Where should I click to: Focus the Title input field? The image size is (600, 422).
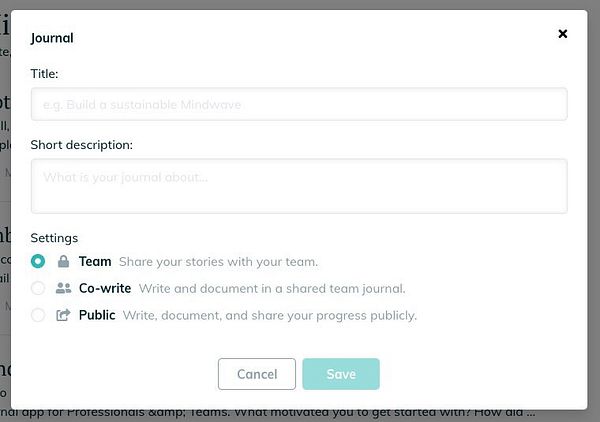[299, 104]
